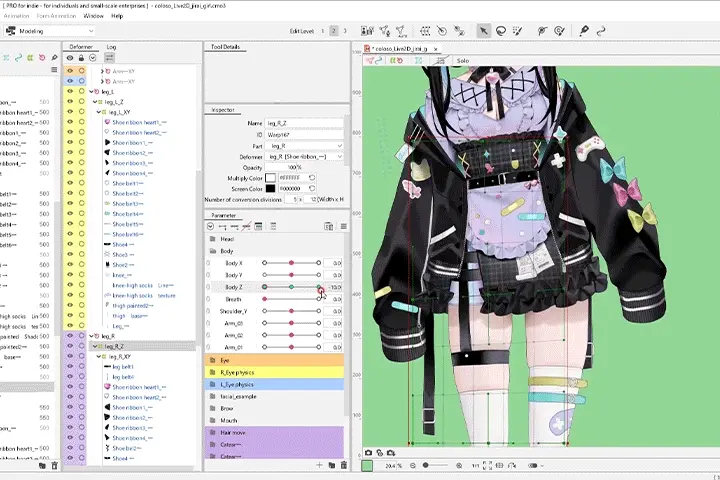Switch to the Log tab
This screenshot has height=480, width=720.
pyautogui.click(x=111, y=47)
